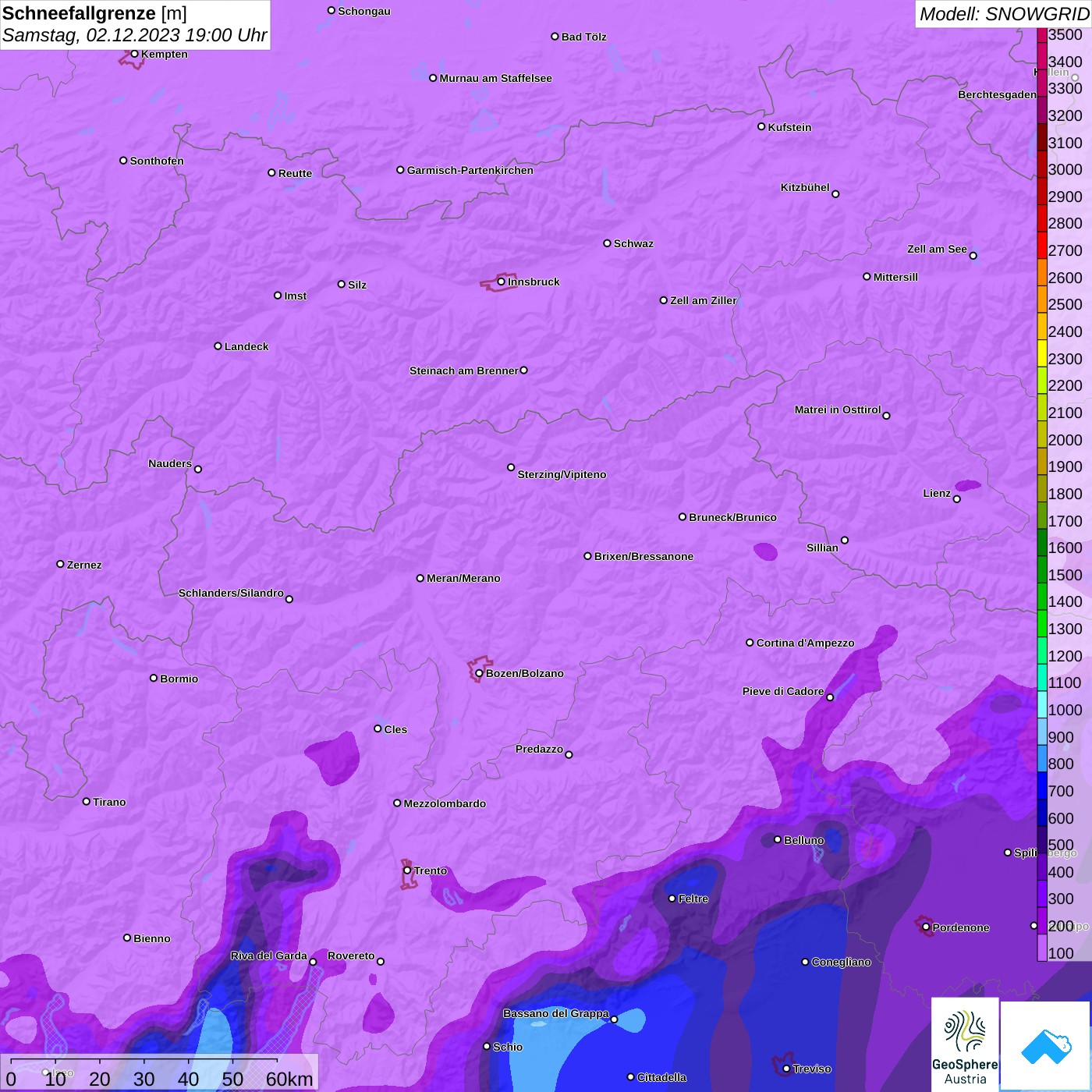Click the Modell: SNOWGRID label

(x=1004, y=13)
